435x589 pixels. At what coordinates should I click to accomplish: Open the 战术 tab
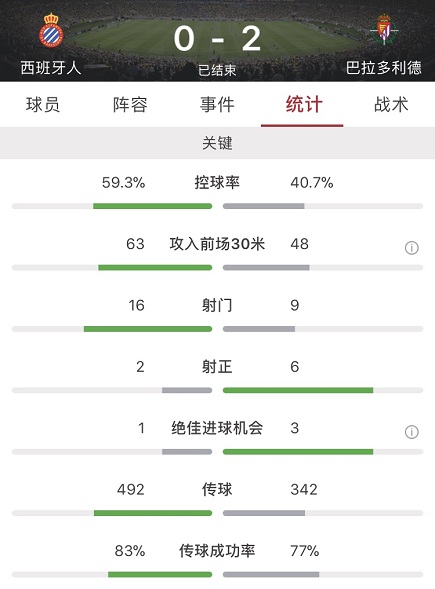click(x=391, y=104)
